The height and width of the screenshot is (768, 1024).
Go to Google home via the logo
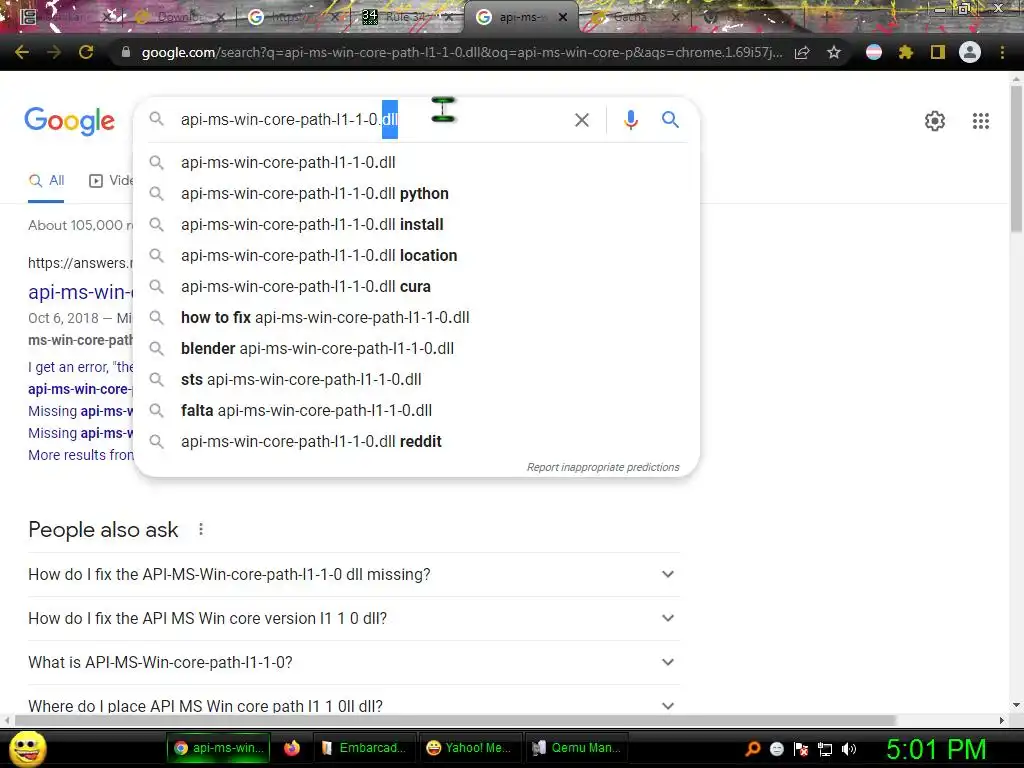coord(70,121)
